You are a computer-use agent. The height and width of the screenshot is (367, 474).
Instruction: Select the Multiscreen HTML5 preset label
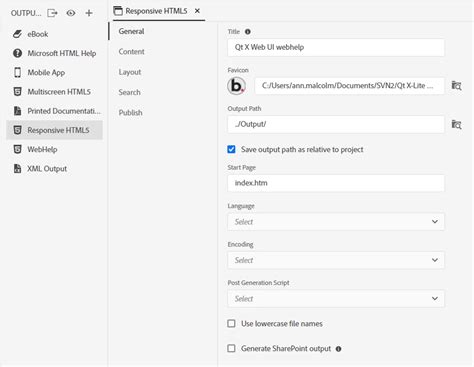59,92
